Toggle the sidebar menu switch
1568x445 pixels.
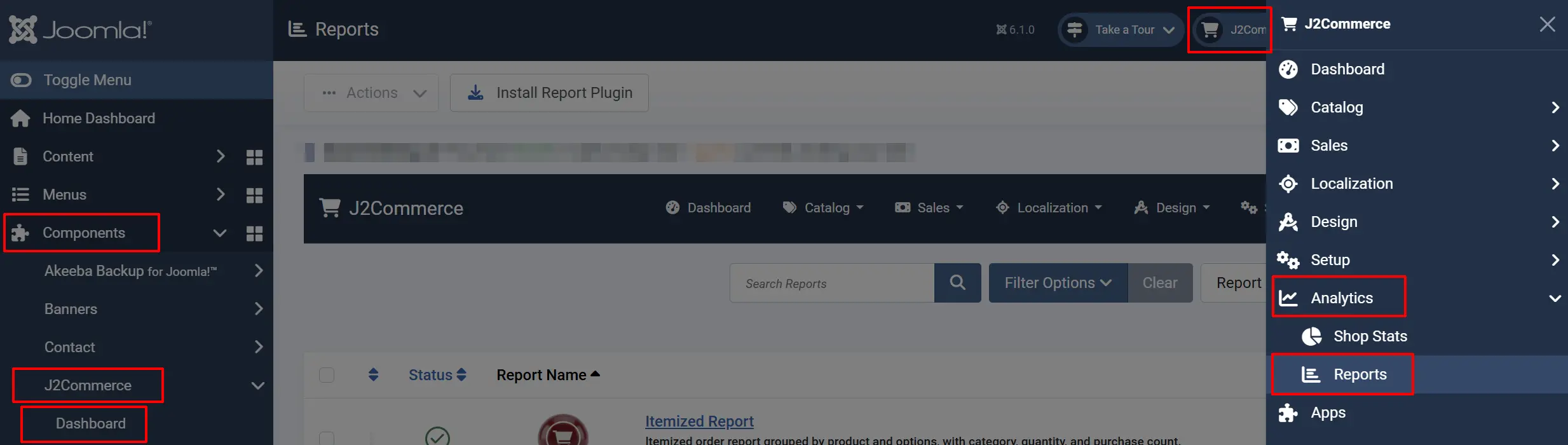[x=21, y=80]
